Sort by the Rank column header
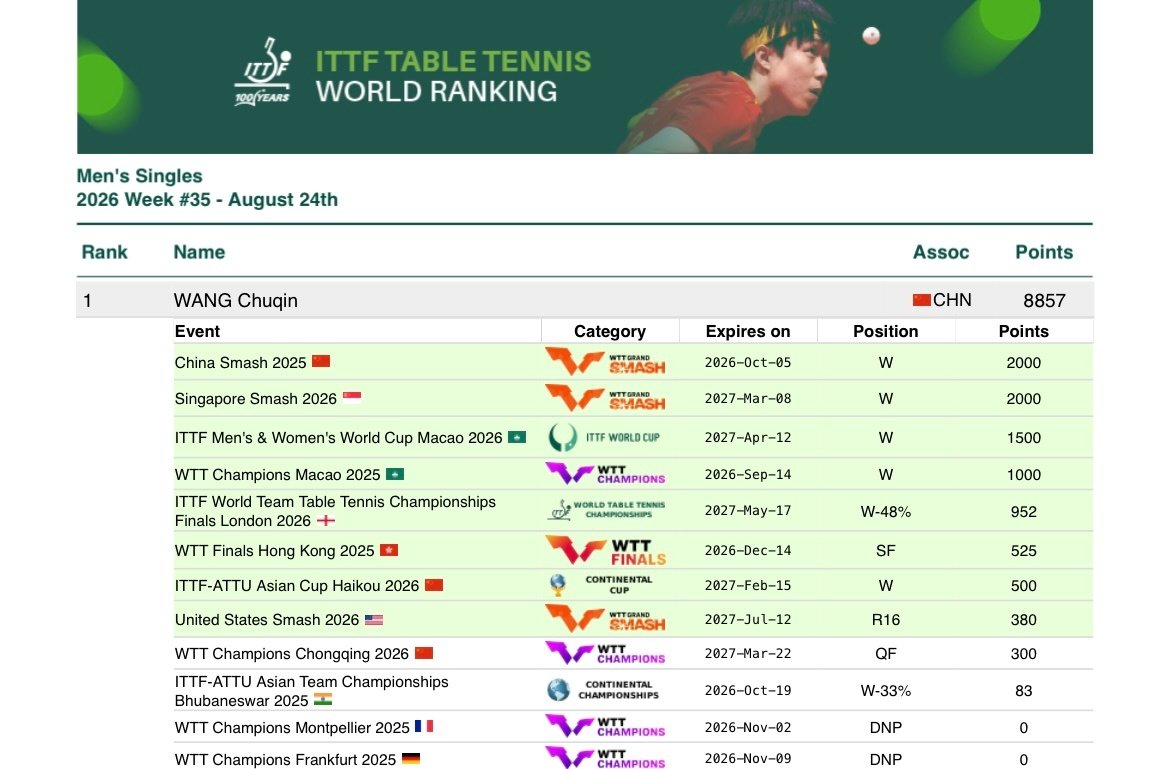The image size is (1170, 769). tap(104, 252)
